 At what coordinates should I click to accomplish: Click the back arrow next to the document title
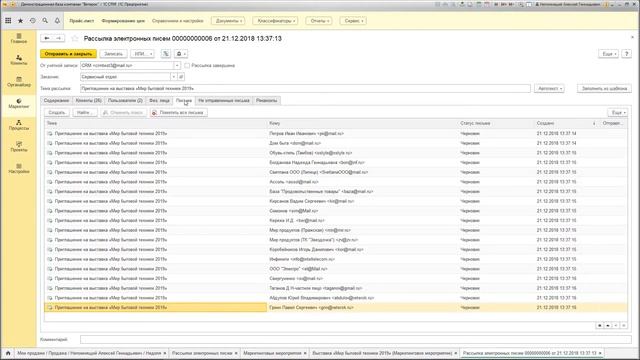tap(47, 38)
